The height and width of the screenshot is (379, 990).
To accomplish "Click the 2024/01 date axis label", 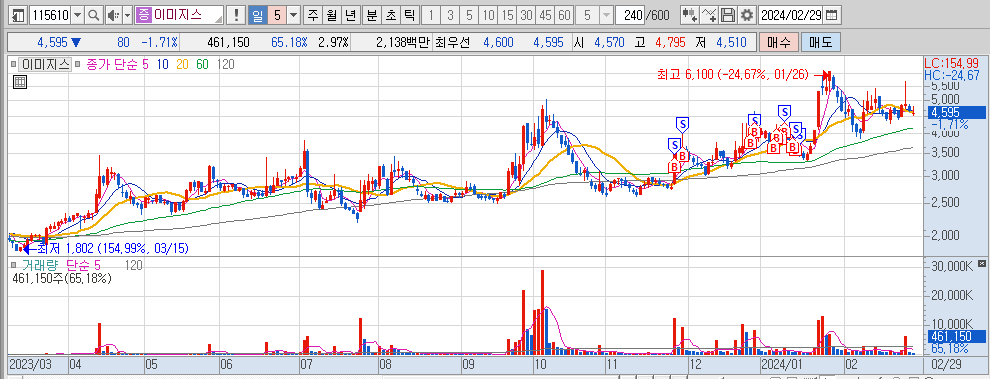I will pos(782,365).
